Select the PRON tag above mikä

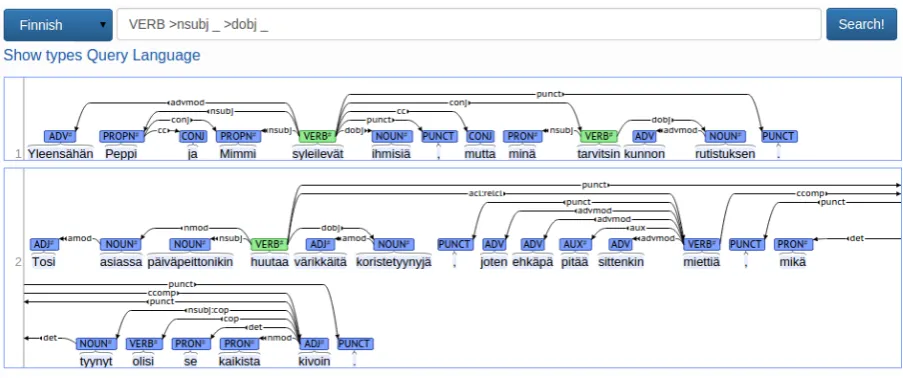point(794,244)
